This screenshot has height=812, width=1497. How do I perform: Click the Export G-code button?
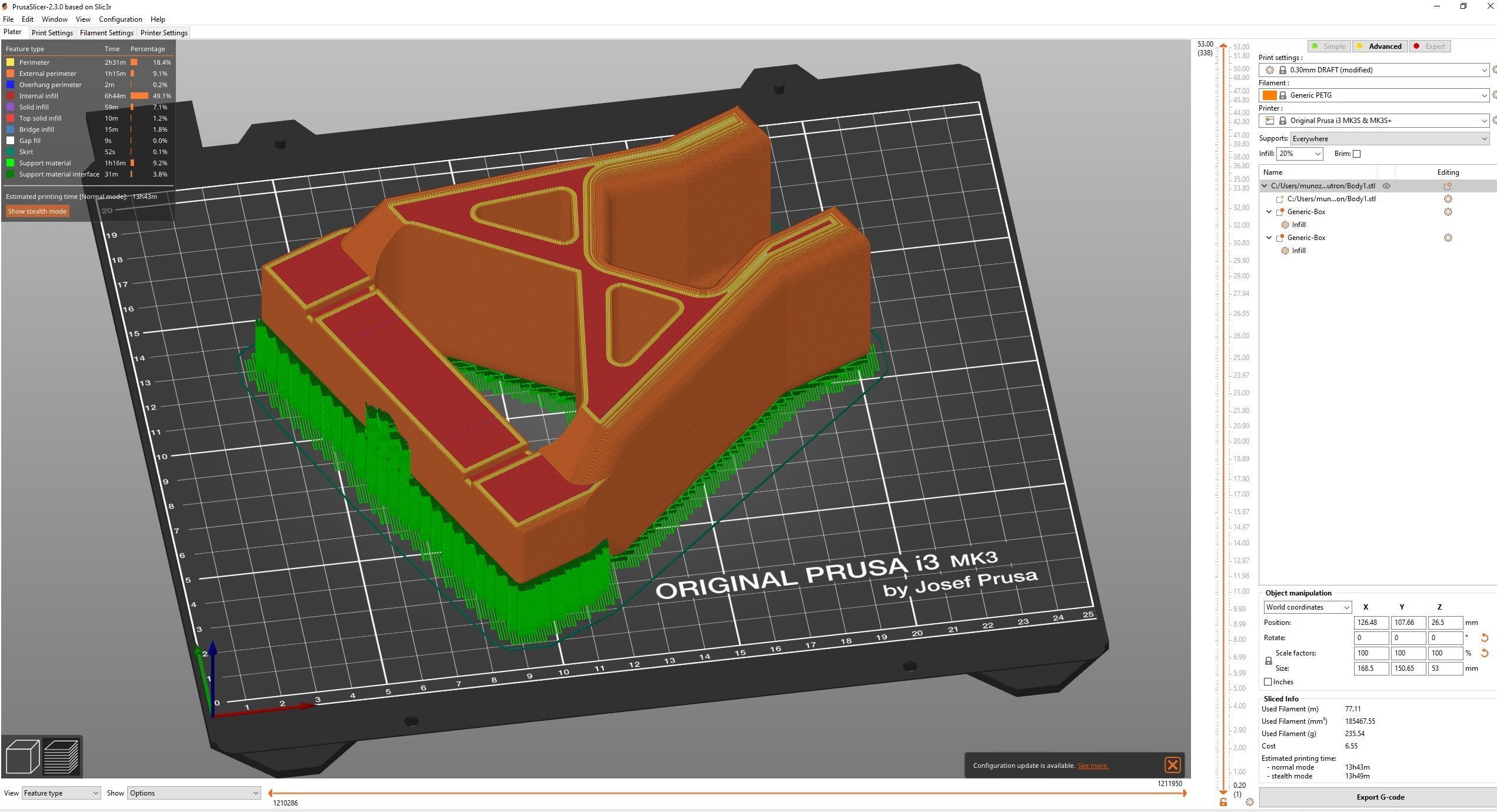[x=1379, y=797]
